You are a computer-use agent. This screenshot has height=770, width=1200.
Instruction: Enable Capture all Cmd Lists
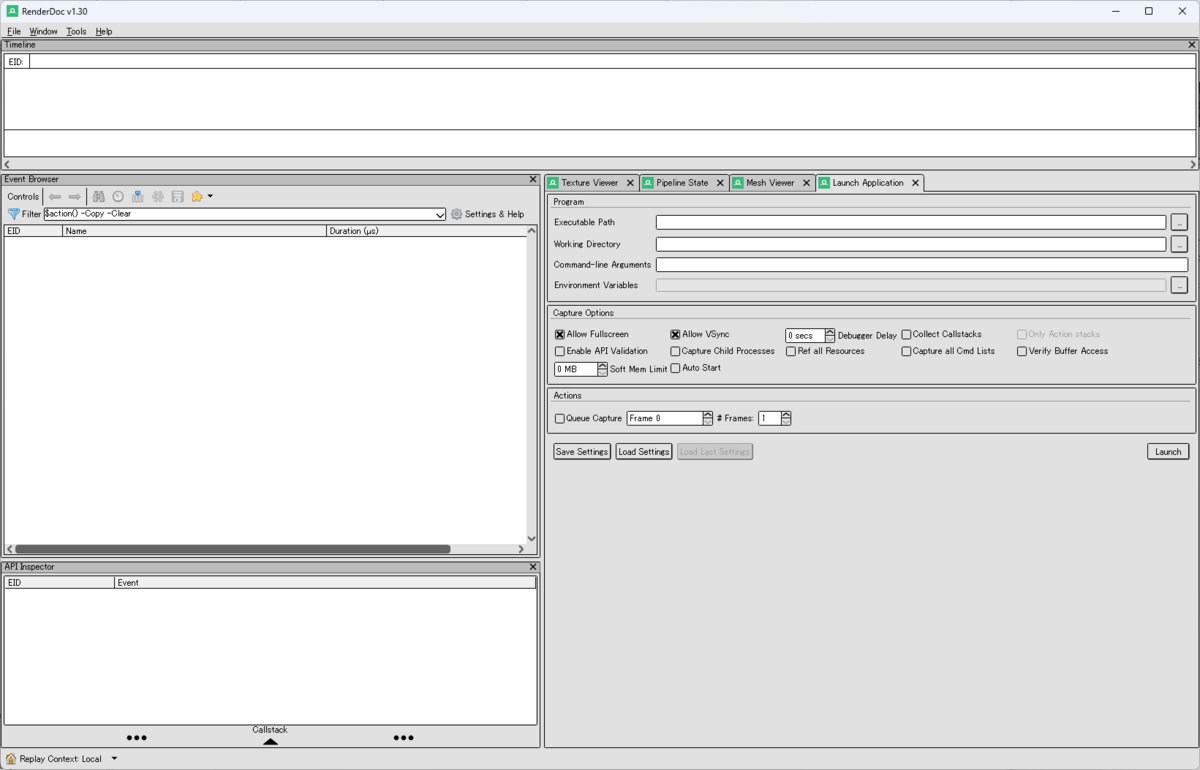pos(906,352)
